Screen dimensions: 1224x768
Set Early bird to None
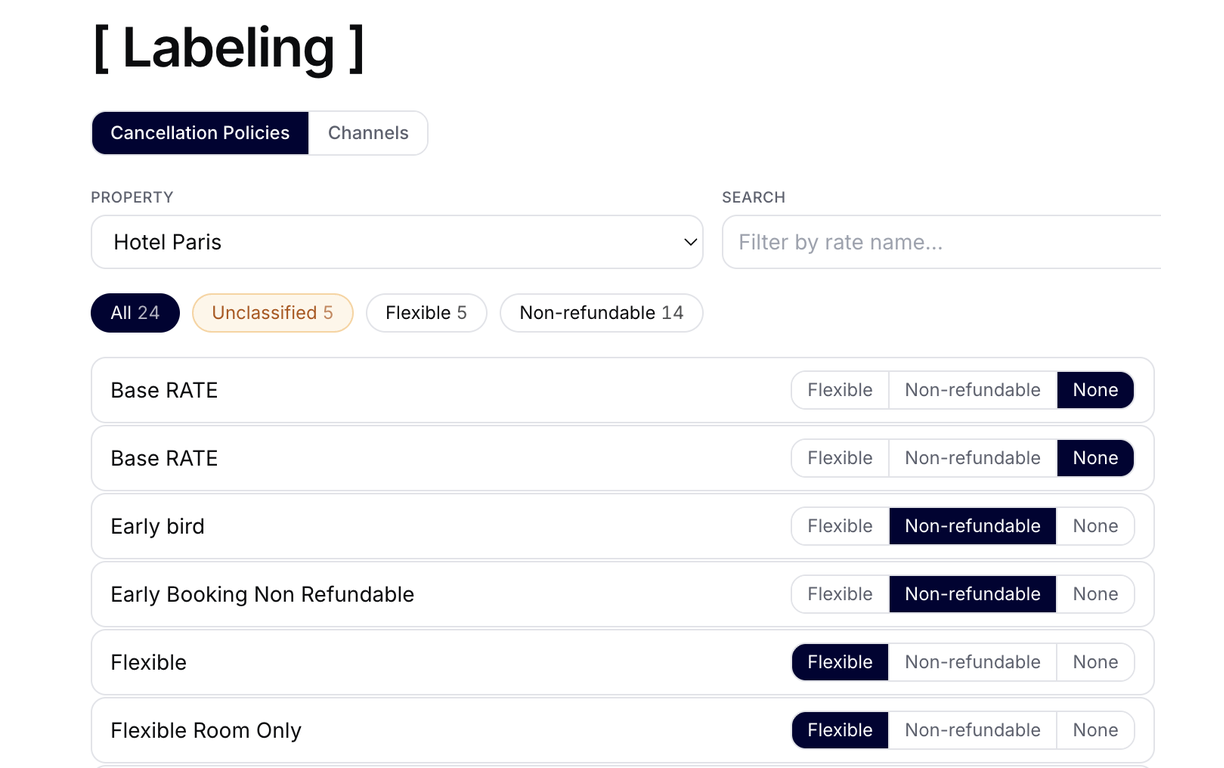pos(1095,526)
